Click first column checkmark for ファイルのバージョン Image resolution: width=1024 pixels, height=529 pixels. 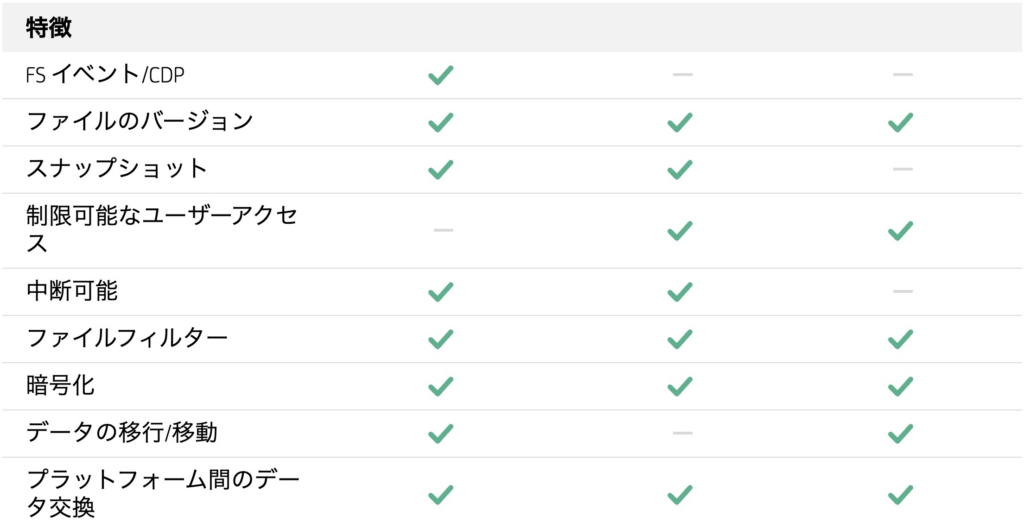tap(441, 122)
